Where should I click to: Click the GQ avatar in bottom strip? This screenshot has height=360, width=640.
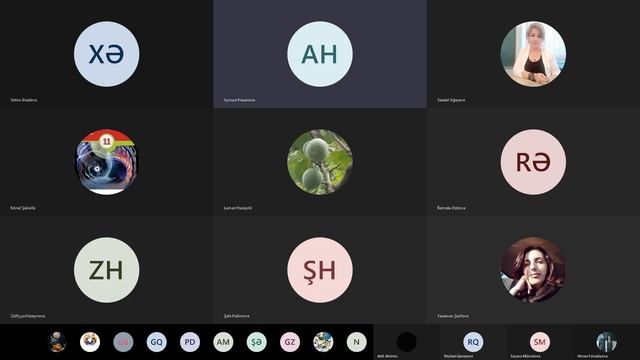[x=157, y=342]
